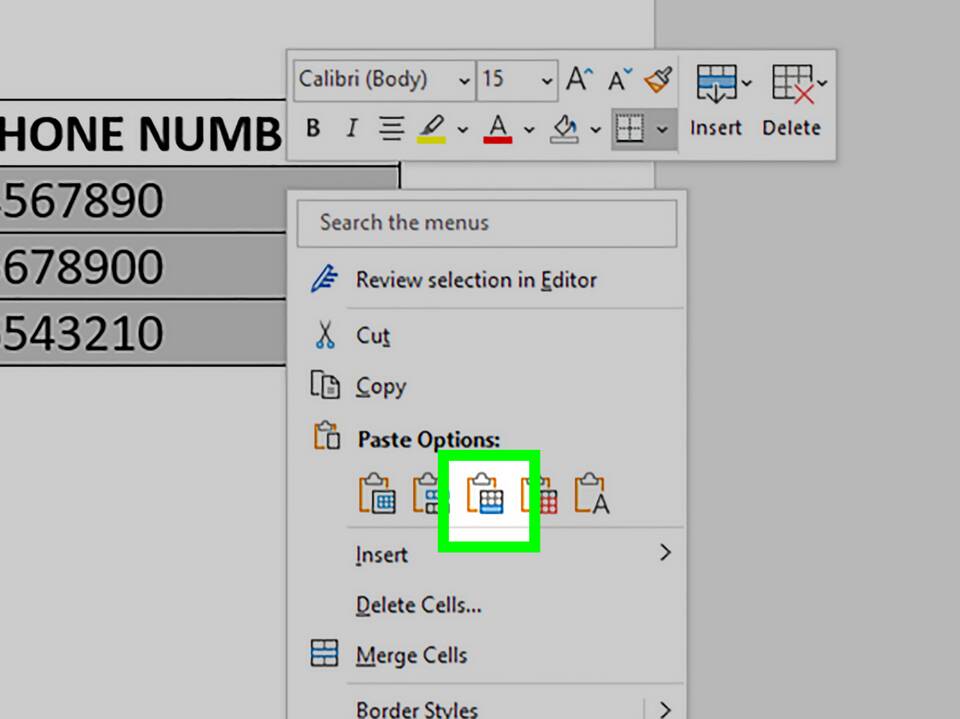Click the scissors Cut icon

coord(324,335)
